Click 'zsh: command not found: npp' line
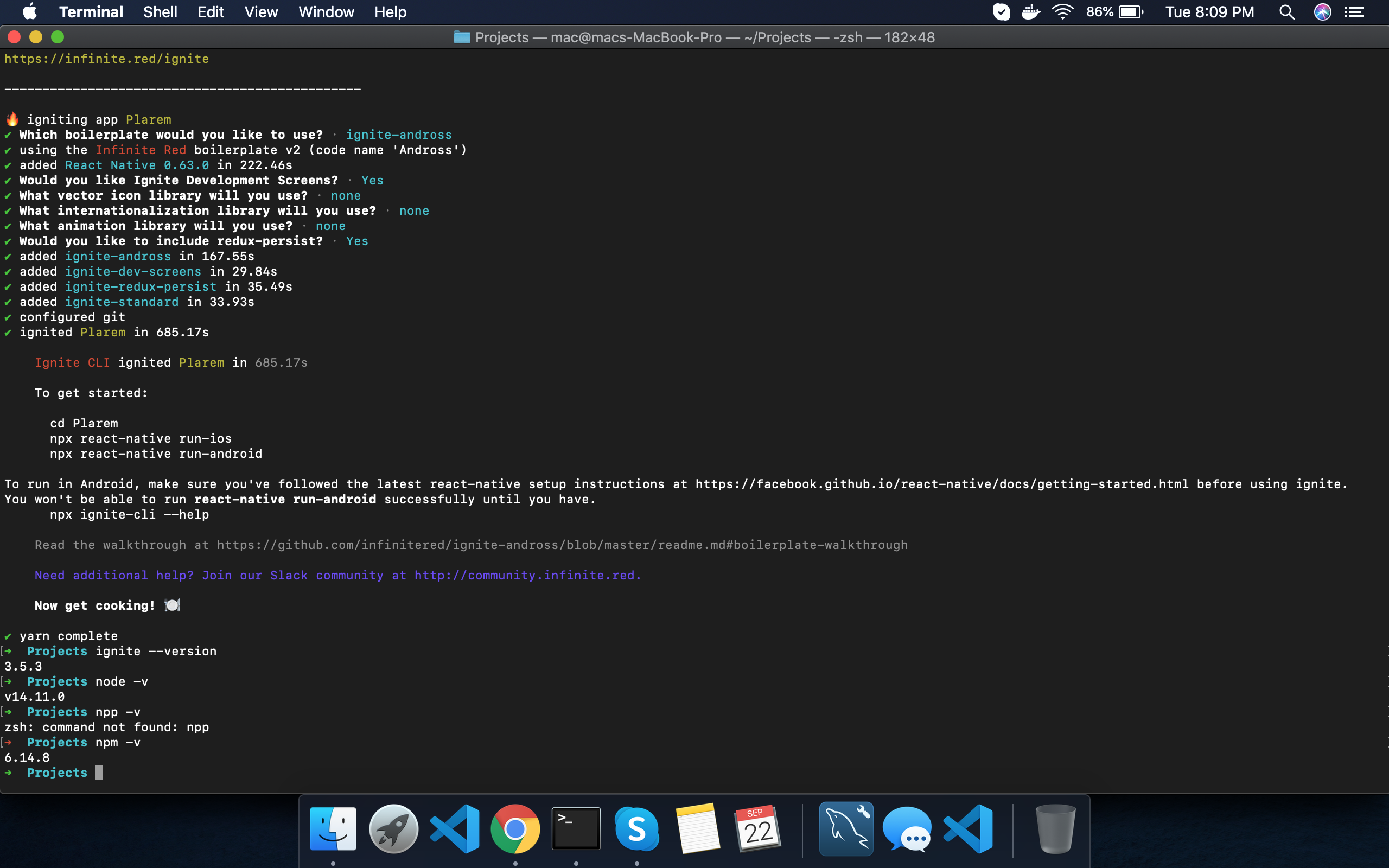1389x868 pixels. click(107, 727)
